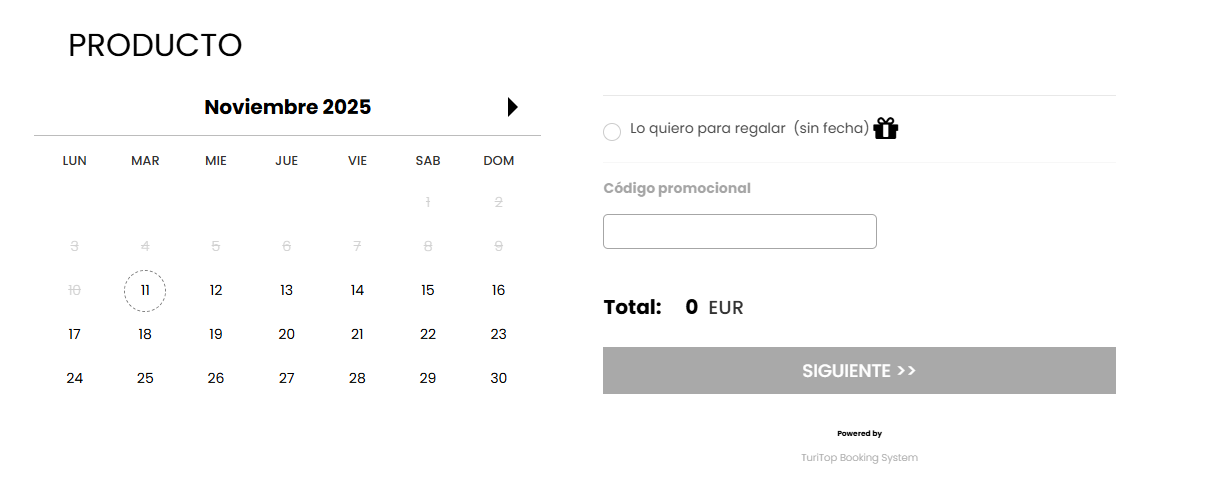This screenshot has width=1217, height=491.
Task: Select November 25 on calendar
Action: click(x=145, y=379)
